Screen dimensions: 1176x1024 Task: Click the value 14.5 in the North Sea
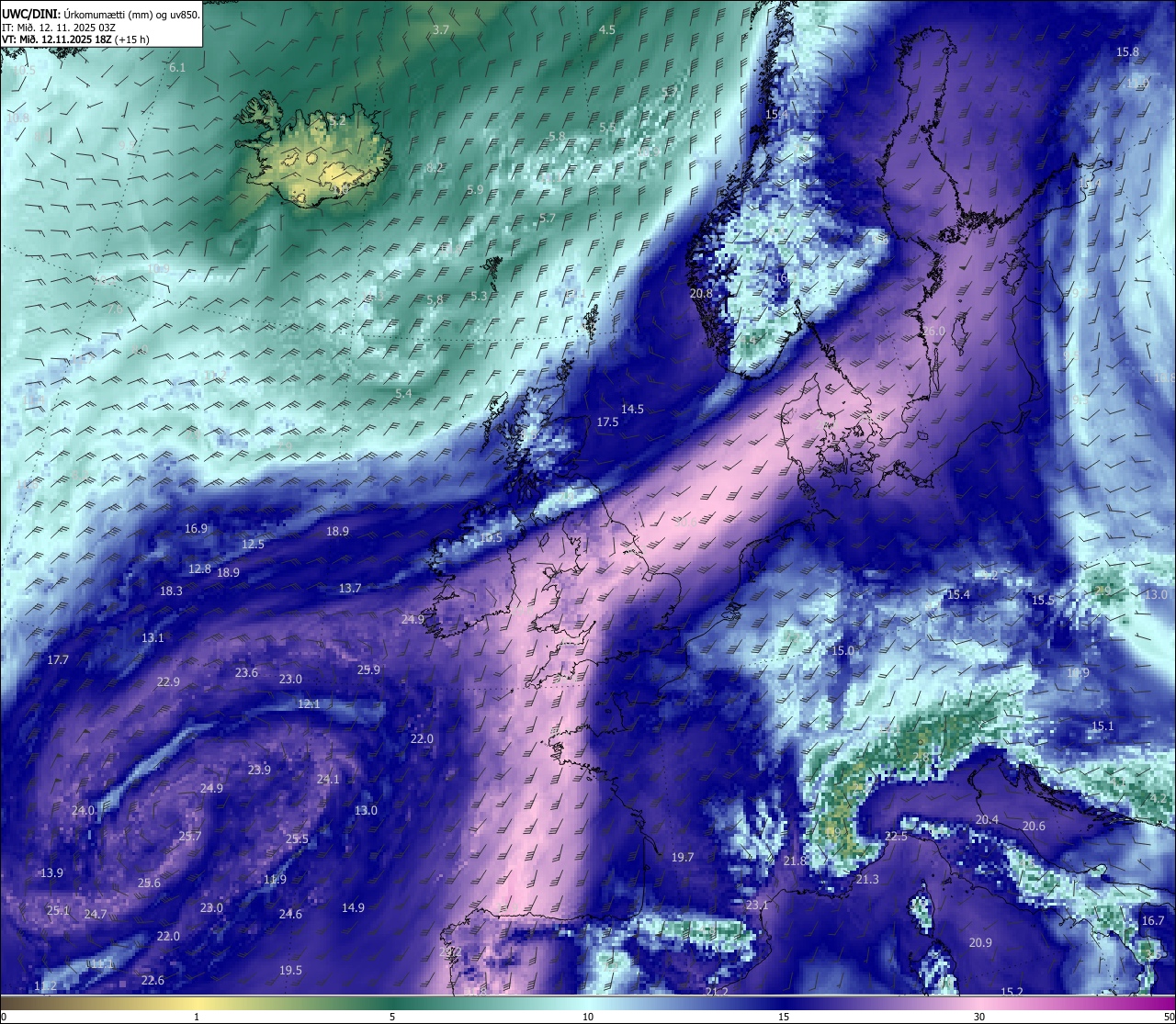tap(632, 409)
